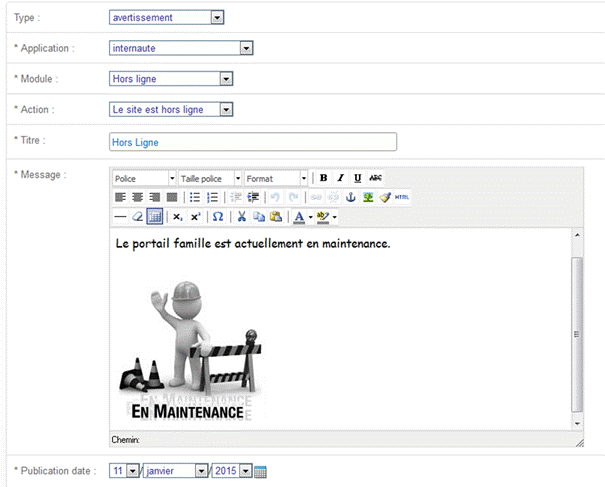Apply subscript formatting
The image size is (605, 487).
point(177,216)
